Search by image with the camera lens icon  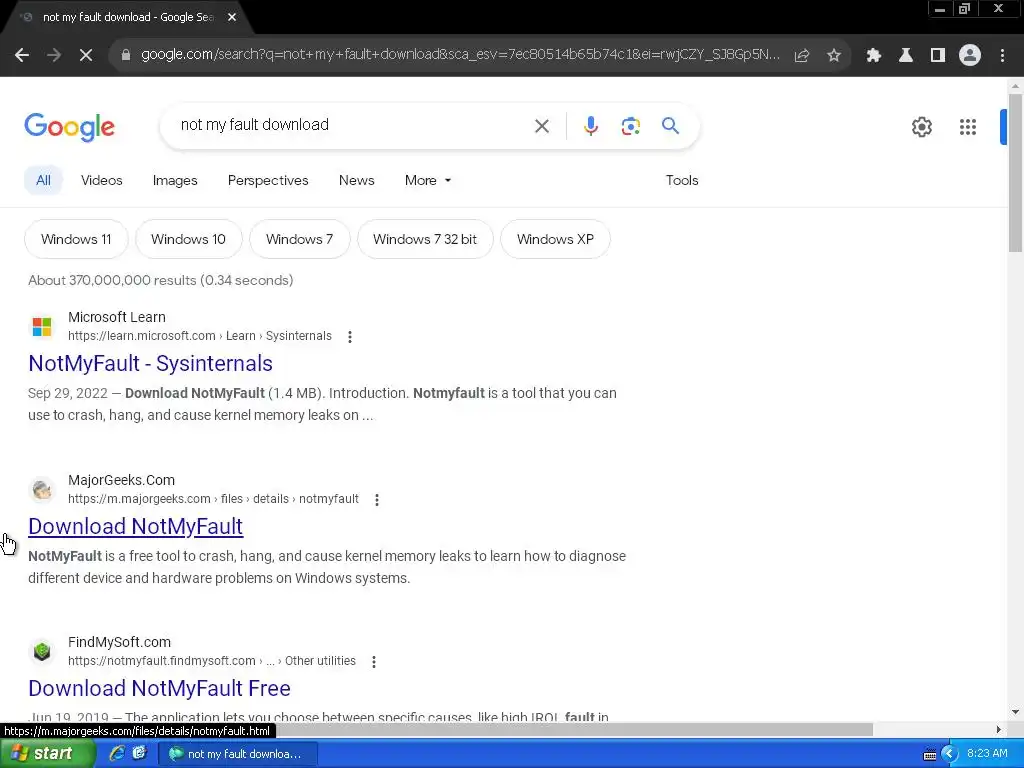coord(630,125)
